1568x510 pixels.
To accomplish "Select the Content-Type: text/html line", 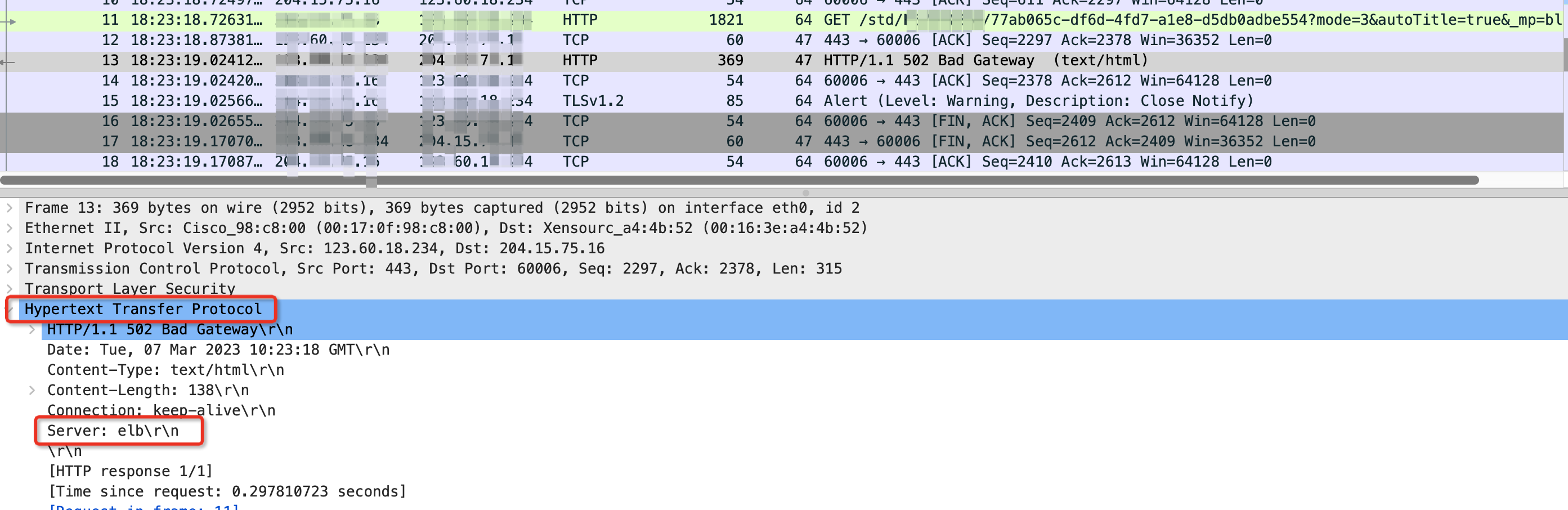I will (165, 370).
